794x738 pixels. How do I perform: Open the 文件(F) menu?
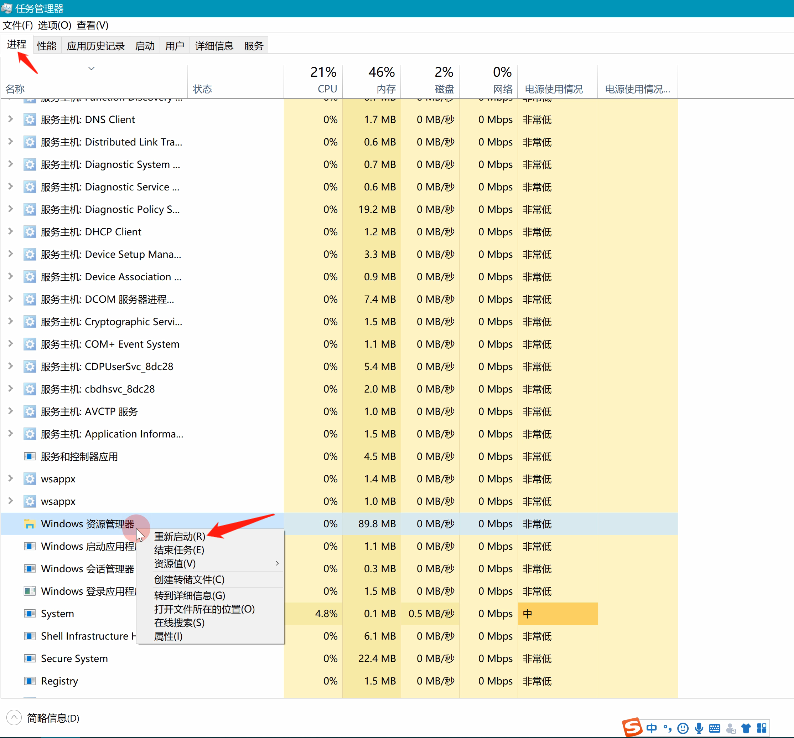pyautogui.click(x=18, y=25)
